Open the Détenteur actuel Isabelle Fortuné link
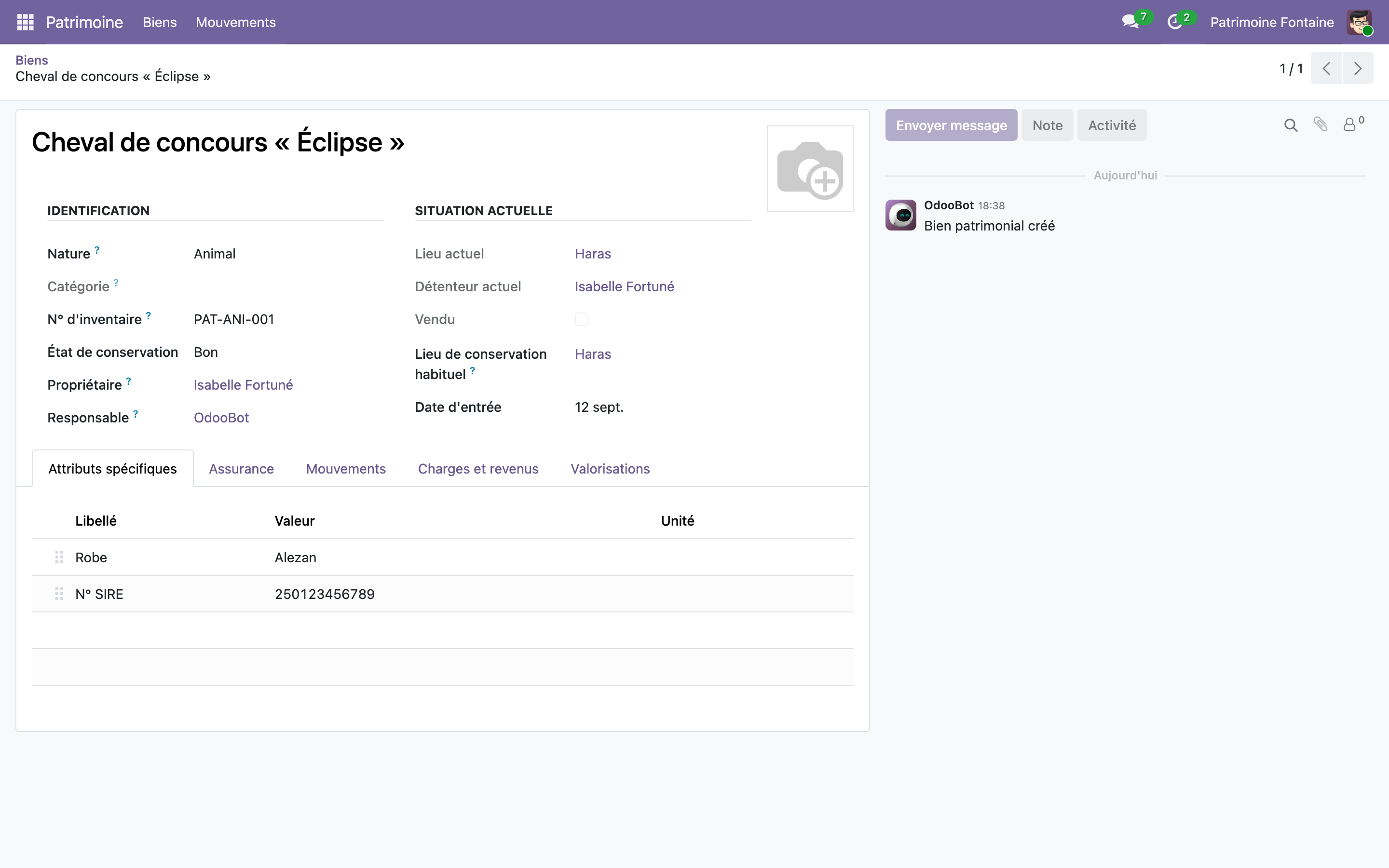The image size is (1389, 868). tap(625, 286)
